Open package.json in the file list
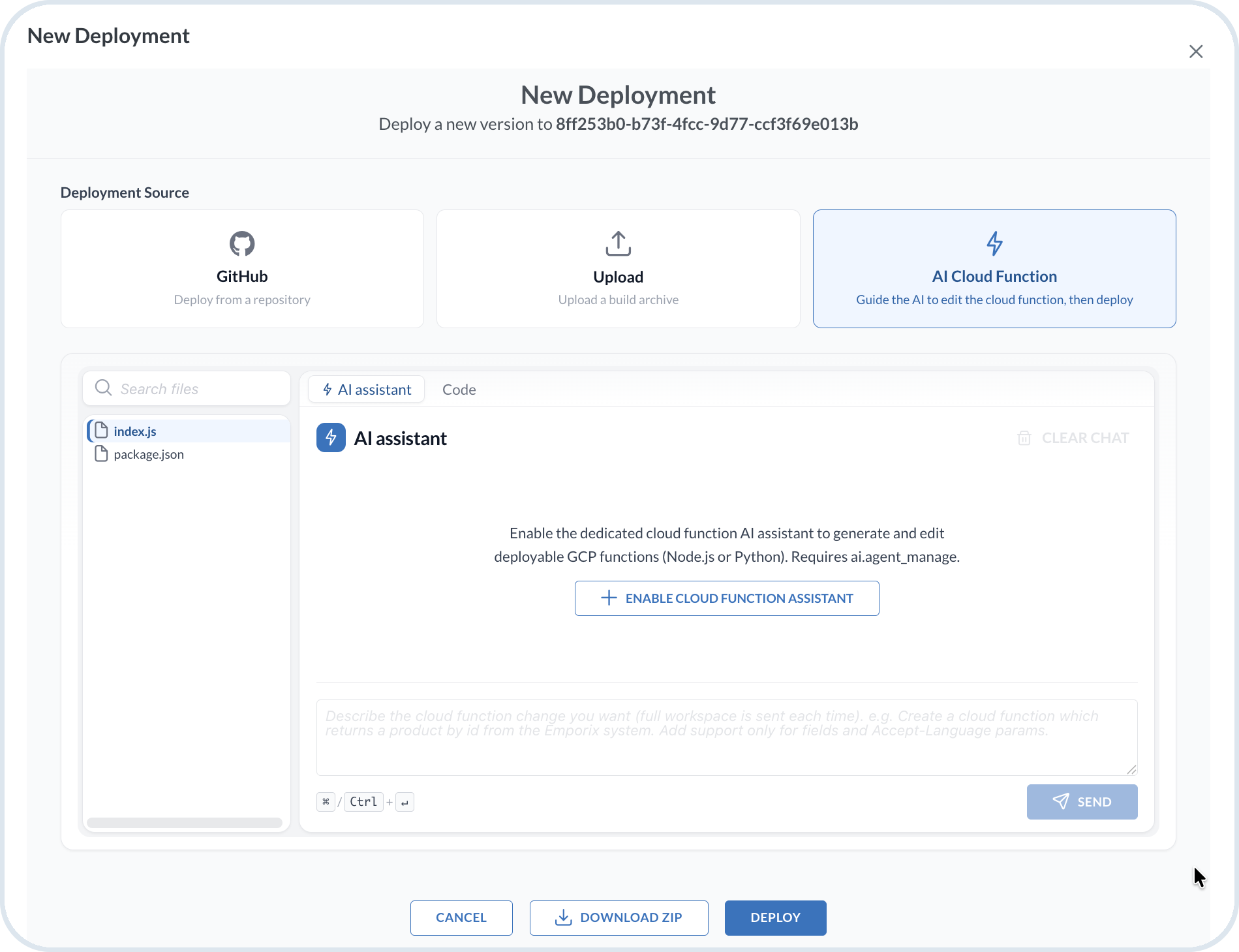This screenshot has height=952, width=1239. tap(188, 453)
